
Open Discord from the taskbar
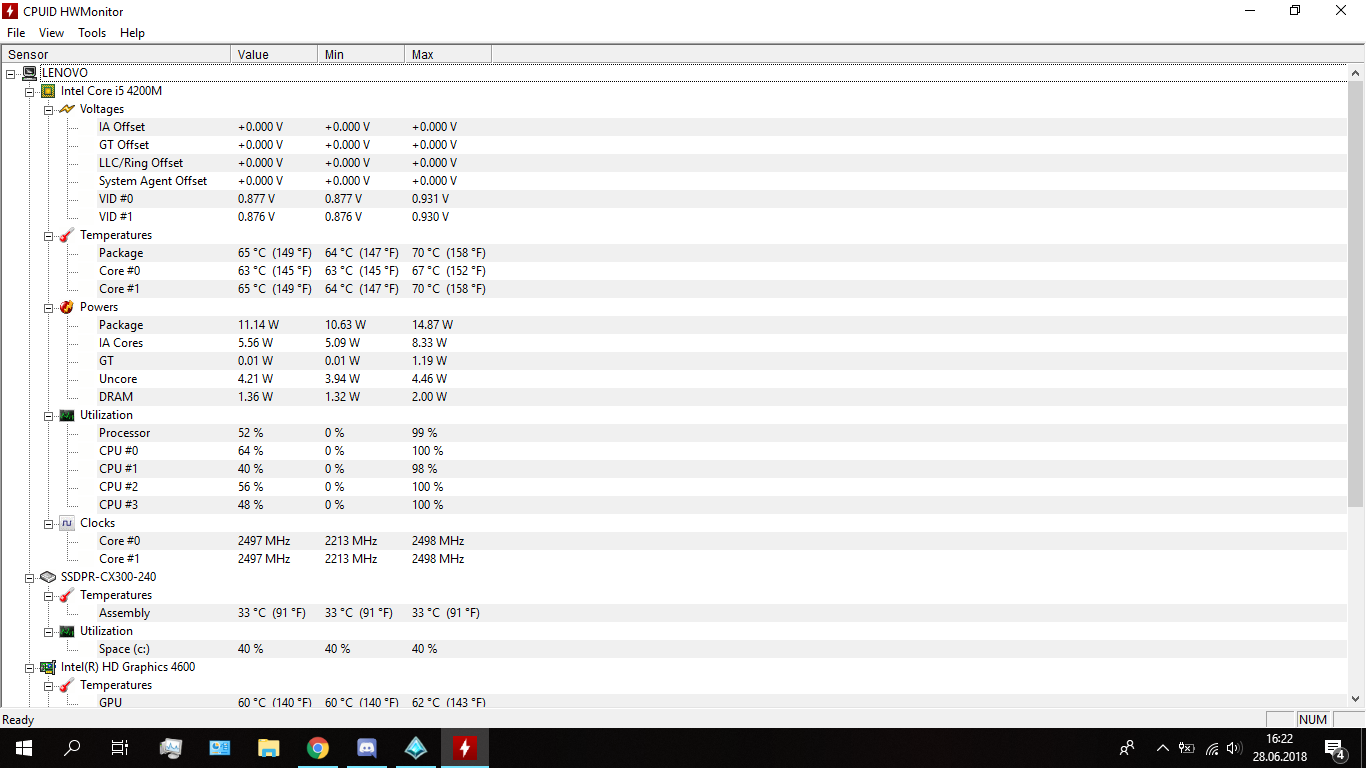point(367,747)
